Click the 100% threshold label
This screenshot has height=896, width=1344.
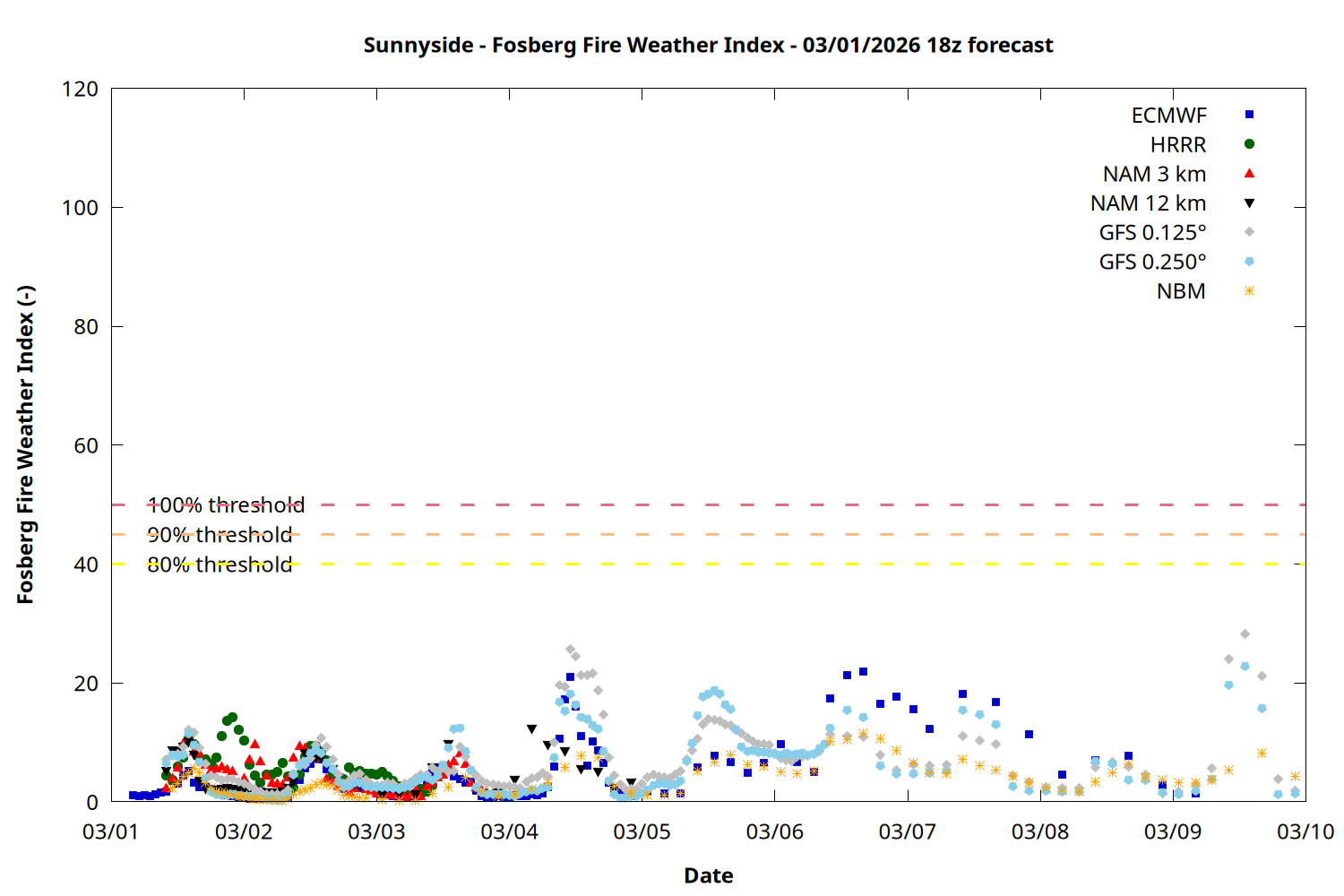tap(226, 505)
